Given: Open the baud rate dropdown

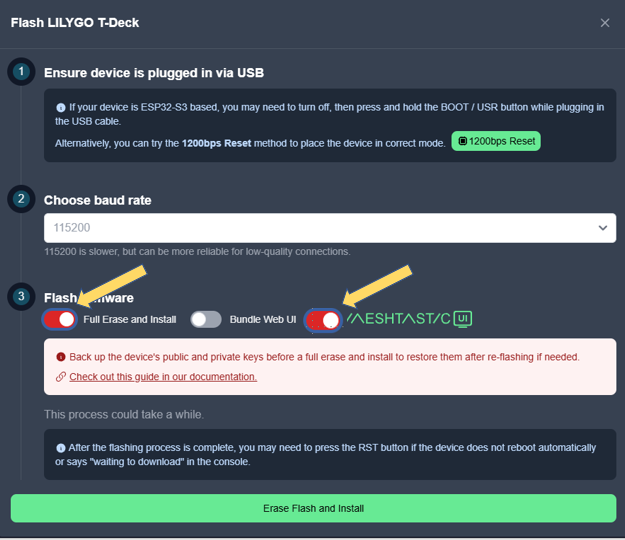Looking at the screenshot, I should 330,228.
